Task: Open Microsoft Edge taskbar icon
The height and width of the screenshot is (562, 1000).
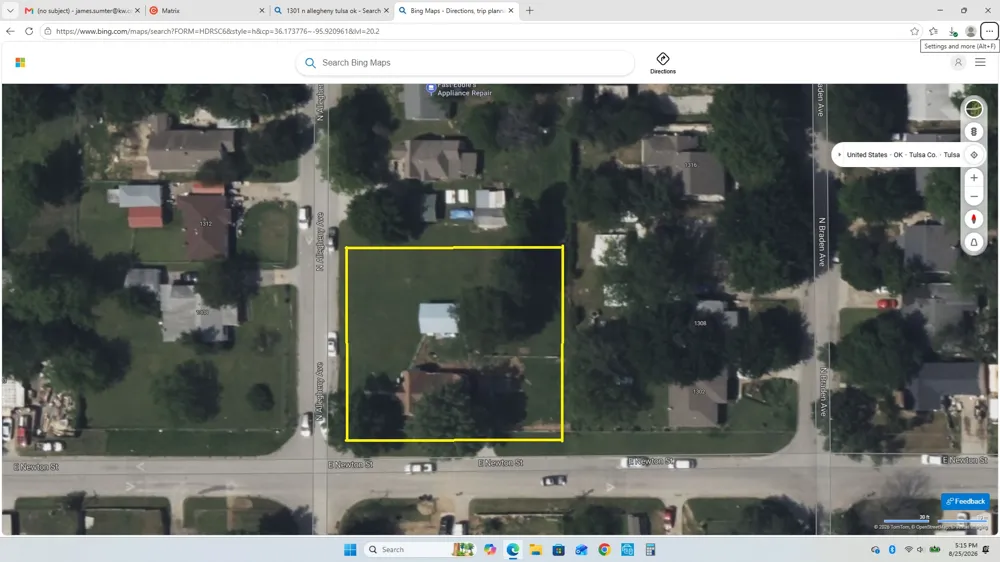Action: tap(513, 549)
